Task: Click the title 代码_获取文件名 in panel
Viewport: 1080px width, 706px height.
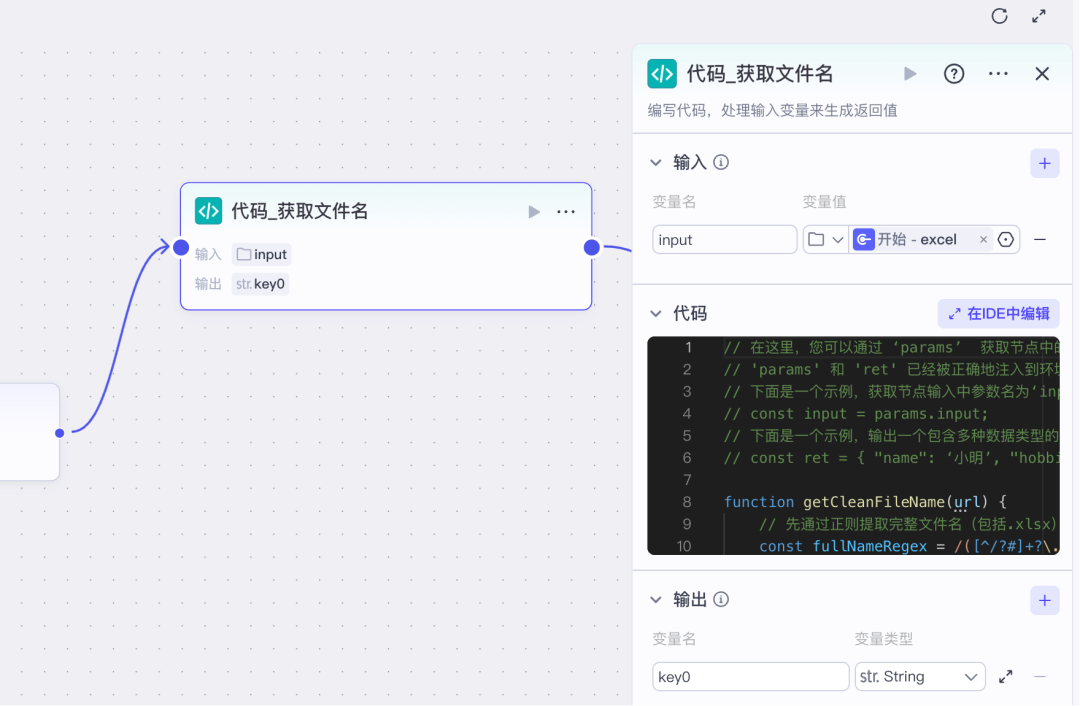Action: 760,74
